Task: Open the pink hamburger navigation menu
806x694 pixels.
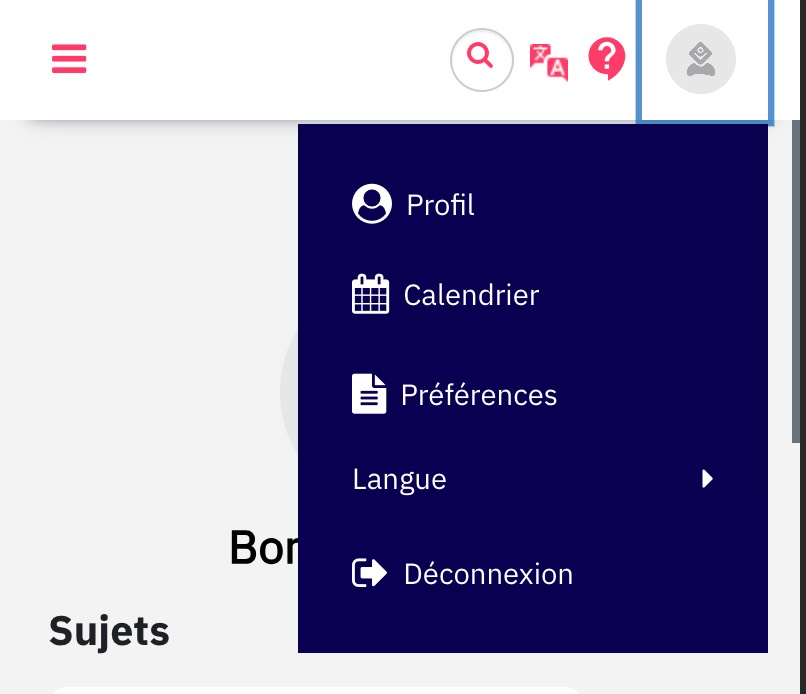Action: coord(69,59)
